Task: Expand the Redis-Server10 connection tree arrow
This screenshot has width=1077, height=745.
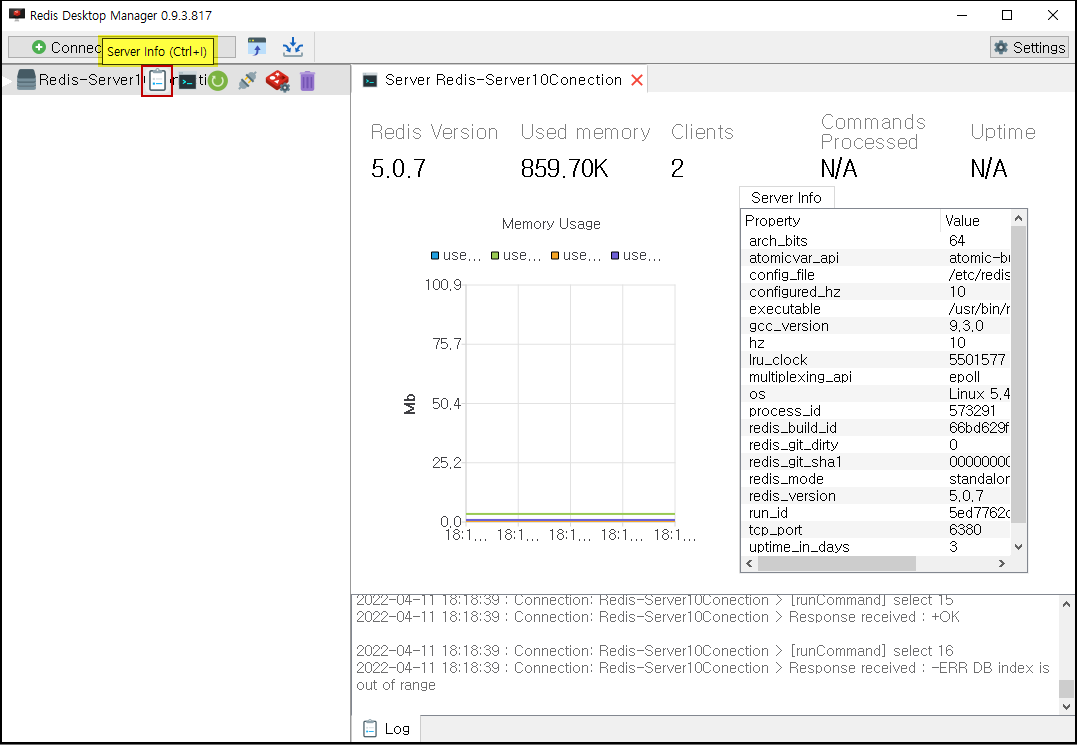Action: point(8,81)
